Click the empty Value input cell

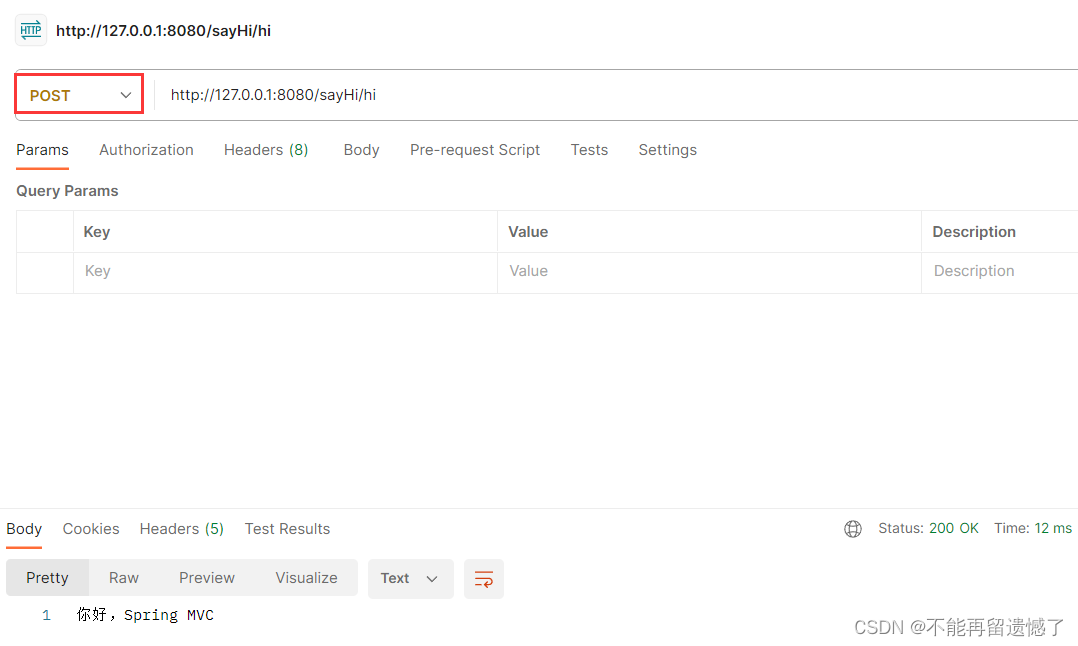[710, 271]
